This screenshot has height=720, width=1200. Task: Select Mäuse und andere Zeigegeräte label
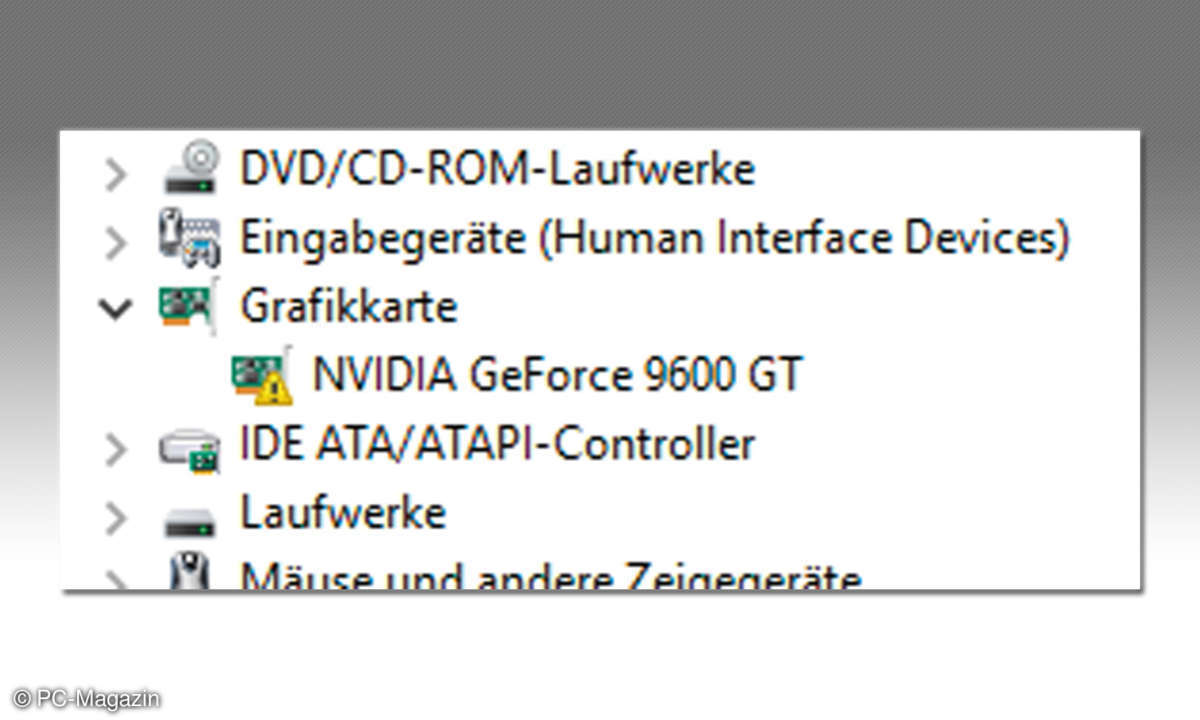551,576
